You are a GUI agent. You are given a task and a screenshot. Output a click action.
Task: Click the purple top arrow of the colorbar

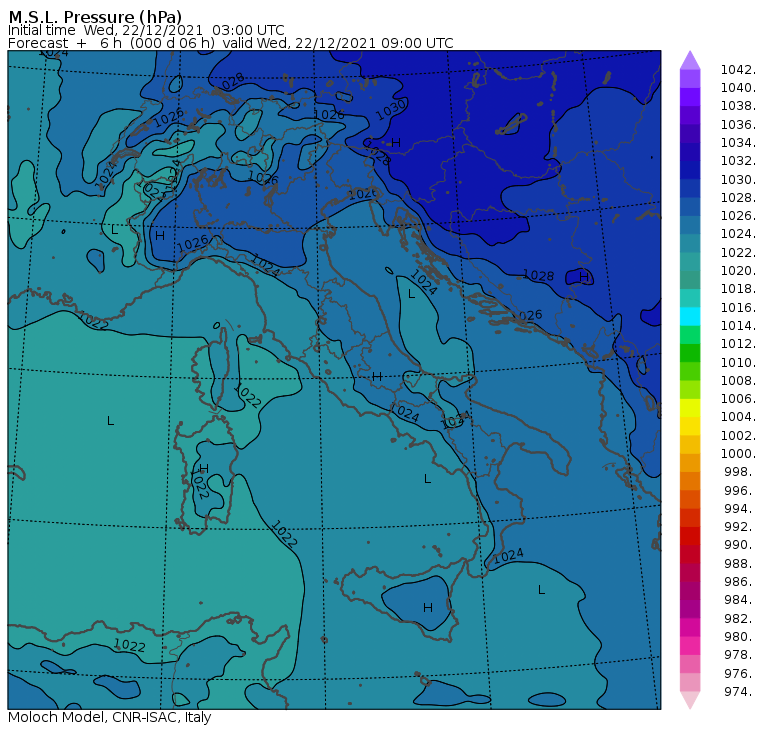(x=690, y=60)
